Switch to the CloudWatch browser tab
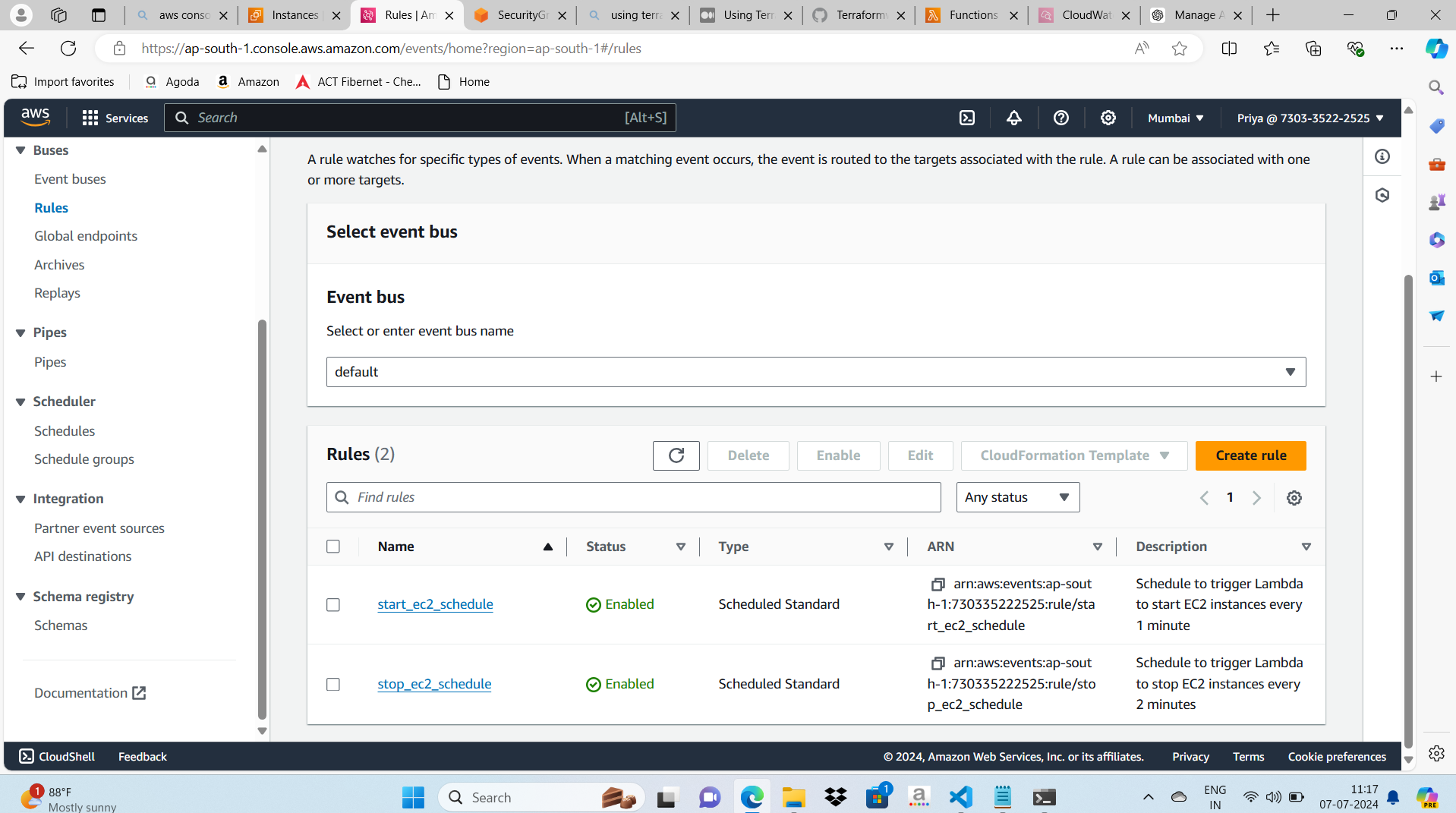1456x813 pixels. pyautogui.click(x=1086, y=15)
